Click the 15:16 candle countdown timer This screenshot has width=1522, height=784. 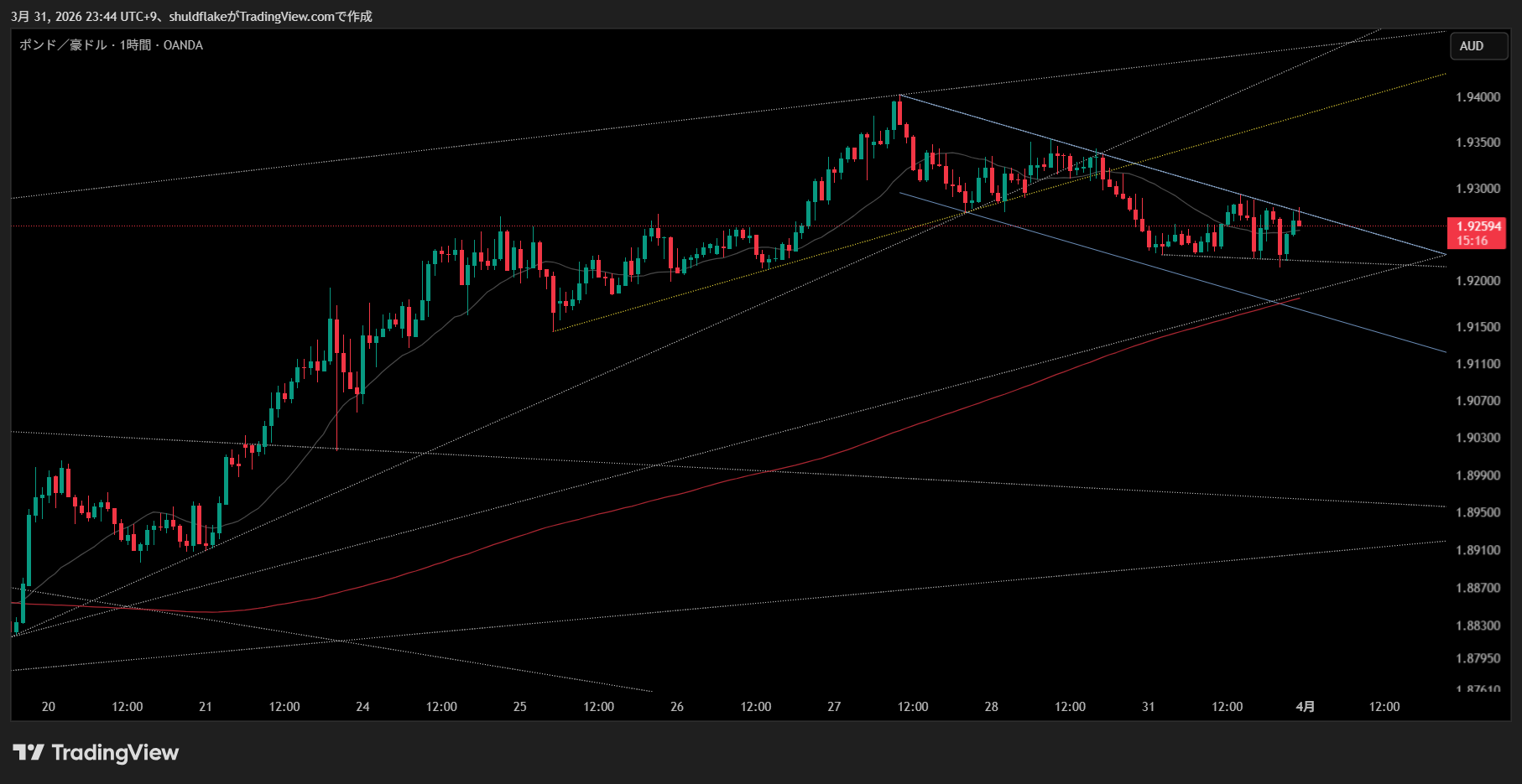tap(1472, 241)
